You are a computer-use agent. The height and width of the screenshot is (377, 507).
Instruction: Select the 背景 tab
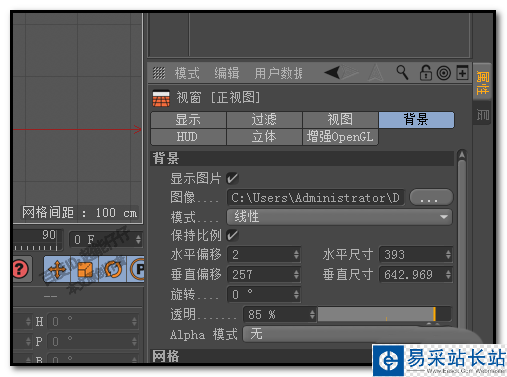(416, 120)
